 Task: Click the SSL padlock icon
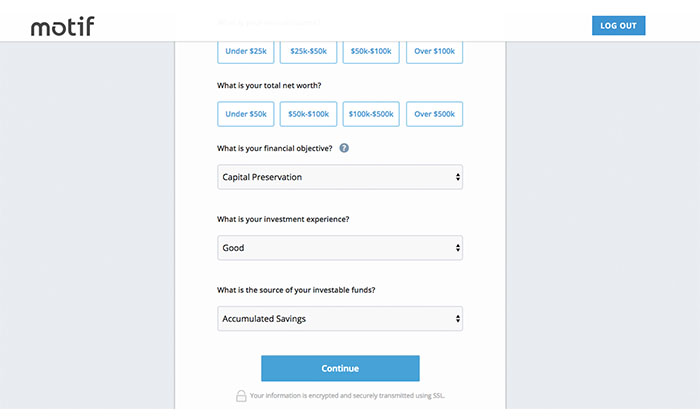241,395
